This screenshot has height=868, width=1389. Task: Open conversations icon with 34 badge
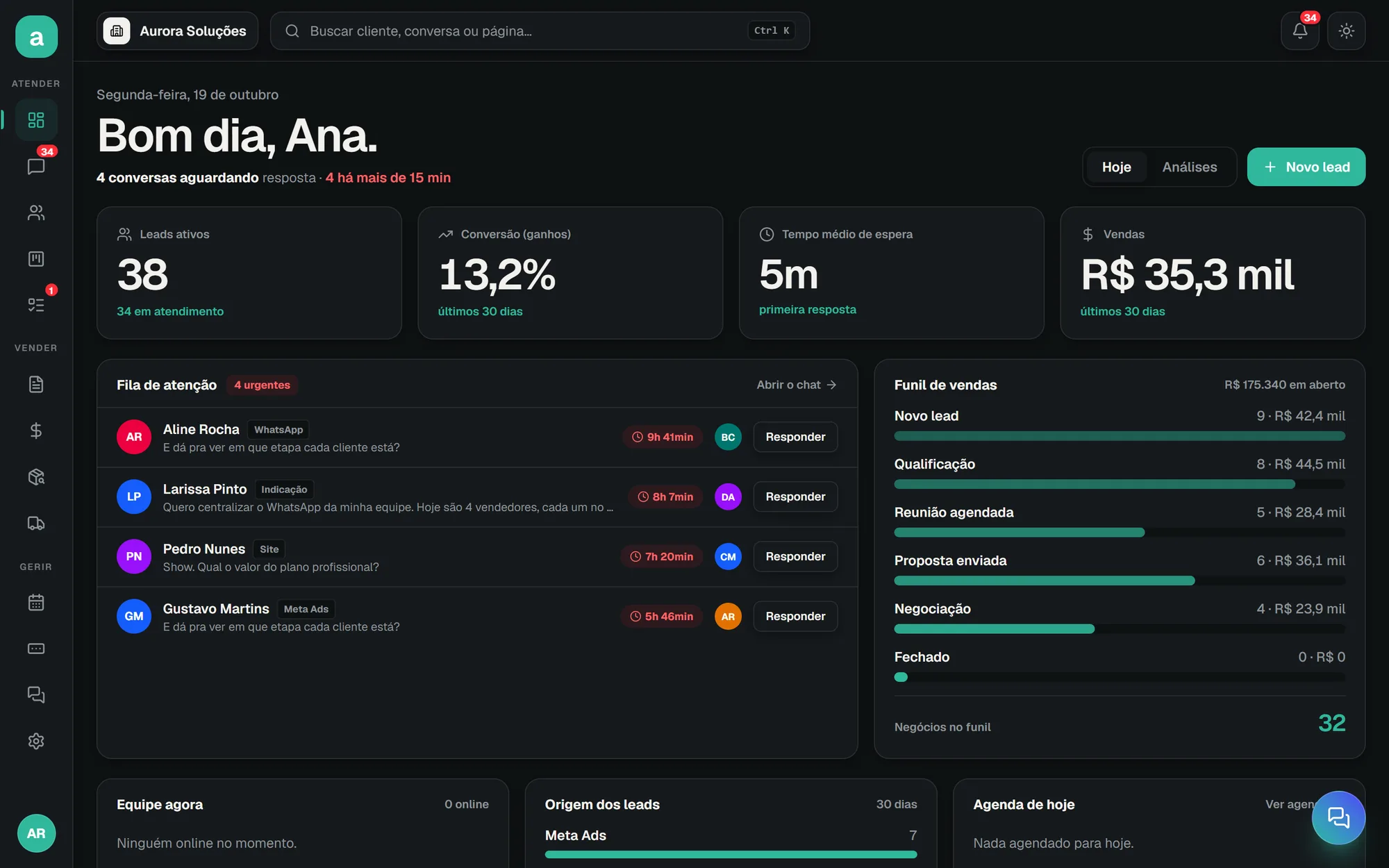pyautogui.click(x=36, y=167)
